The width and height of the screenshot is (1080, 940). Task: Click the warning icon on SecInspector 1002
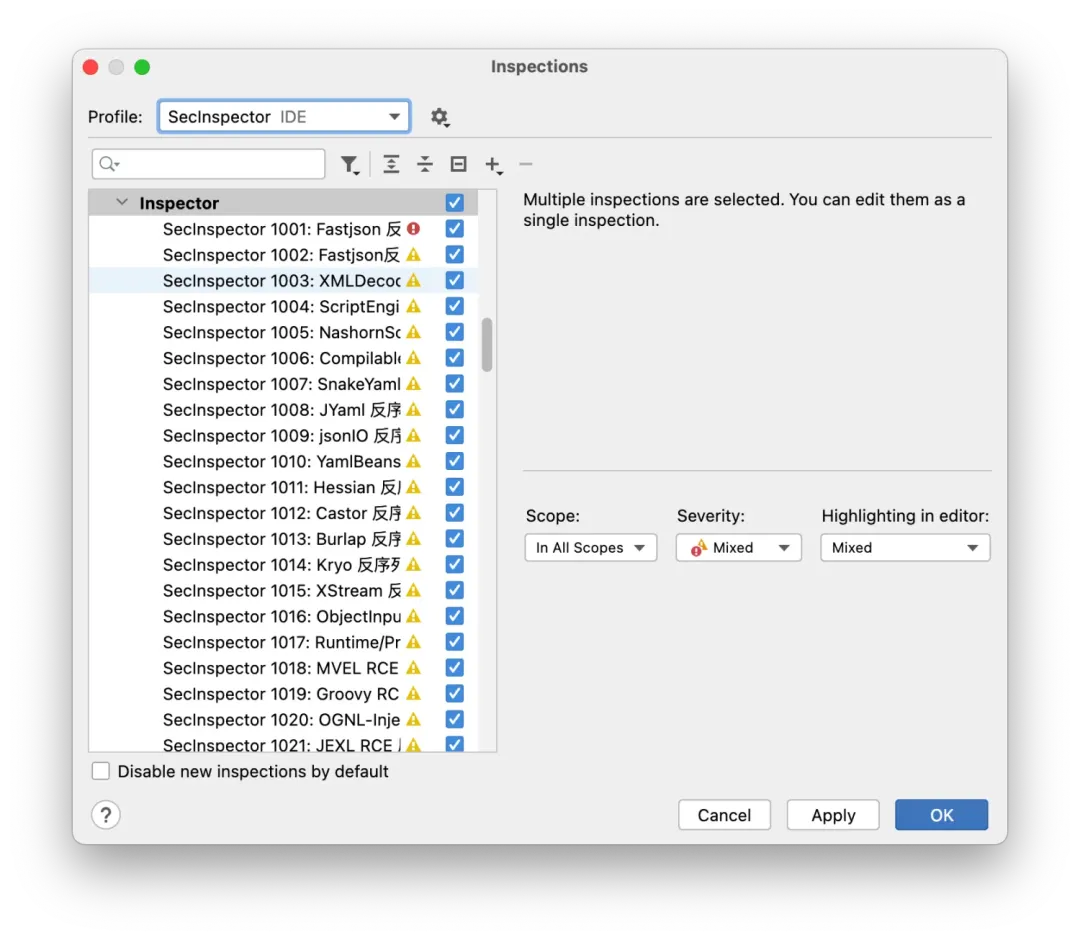(x=413, y=255)
